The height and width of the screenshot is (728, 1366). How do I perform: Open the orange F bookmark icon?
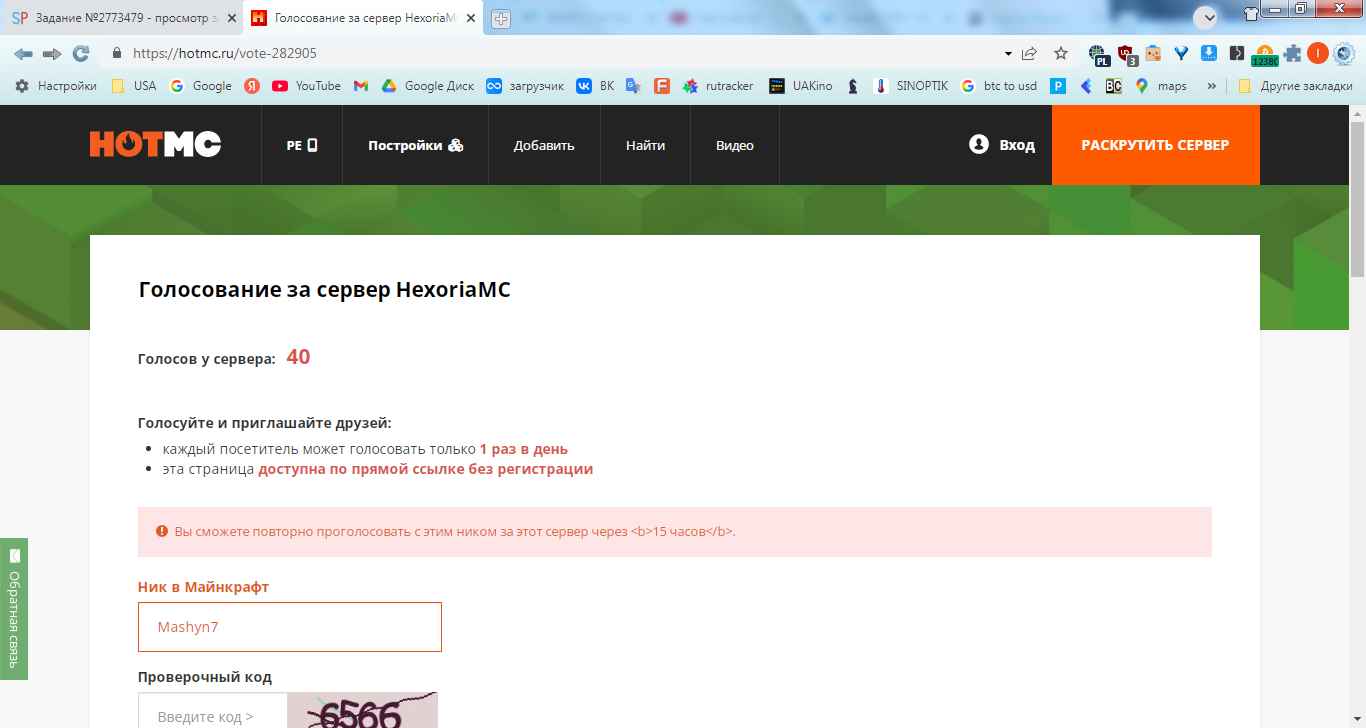(661, 86)
